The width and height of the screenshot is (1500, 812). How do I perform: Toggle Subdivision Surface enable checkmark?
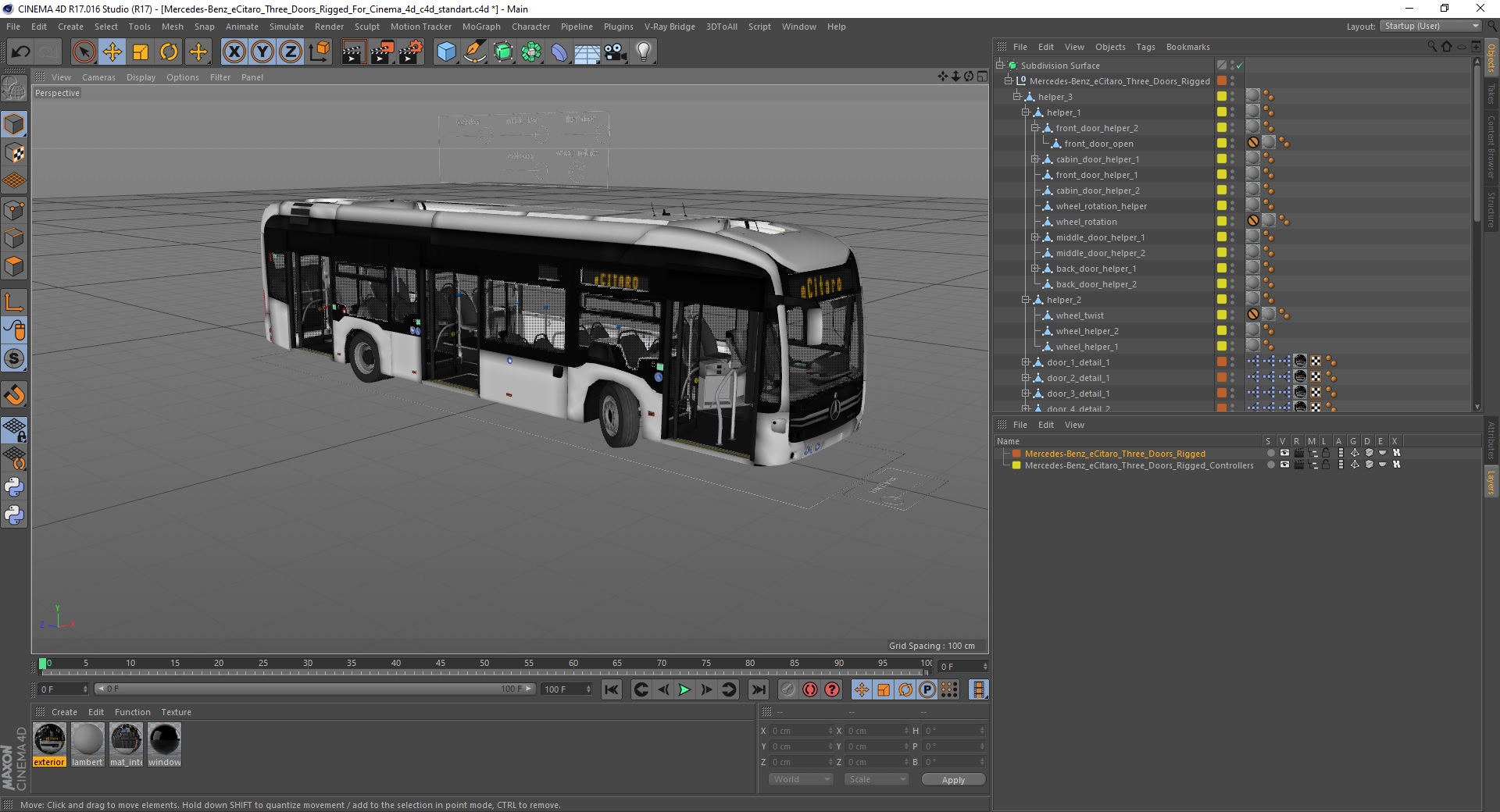pos(1240,66)
